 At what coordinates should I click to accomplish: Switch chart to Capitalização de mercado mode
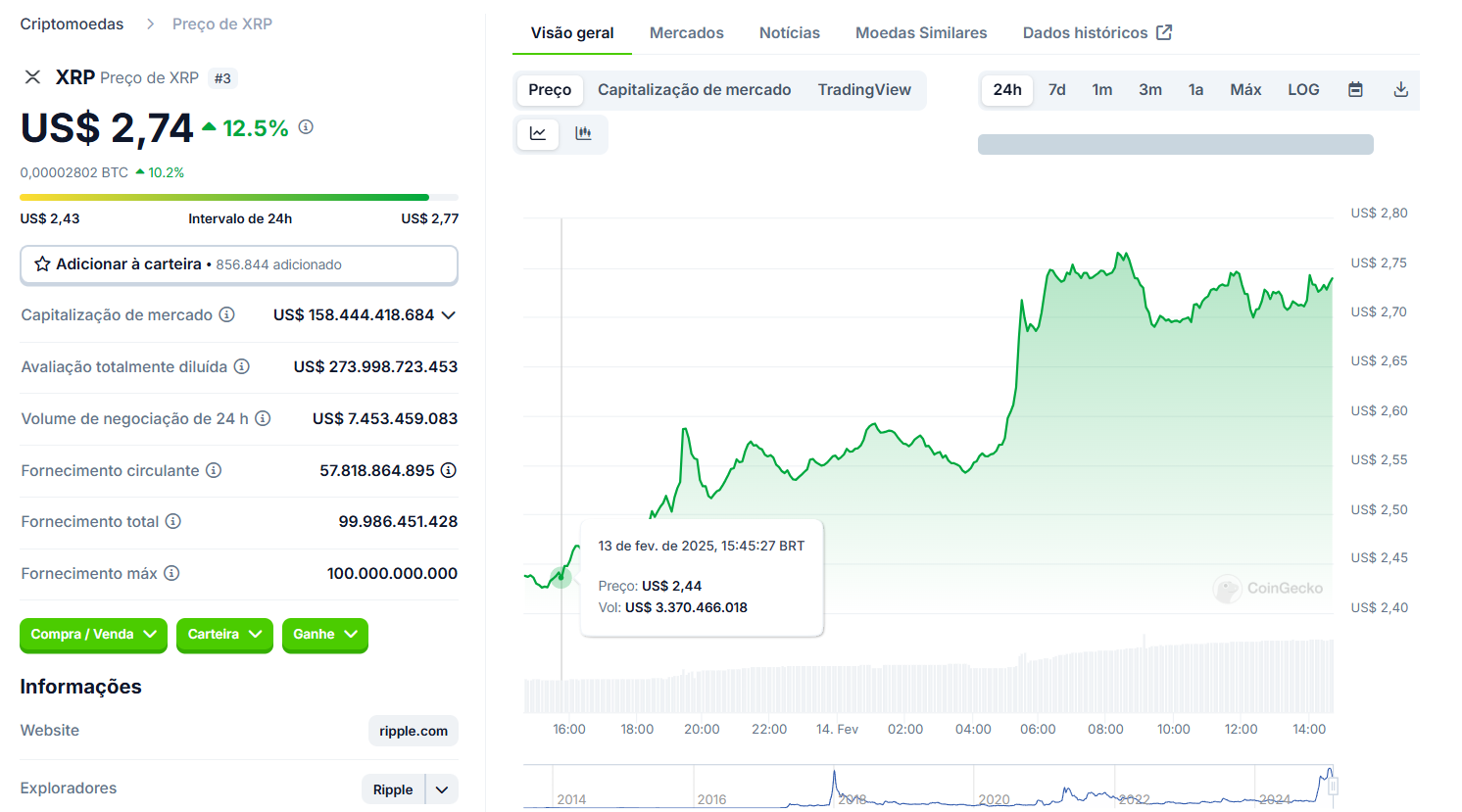click(695, 90)
